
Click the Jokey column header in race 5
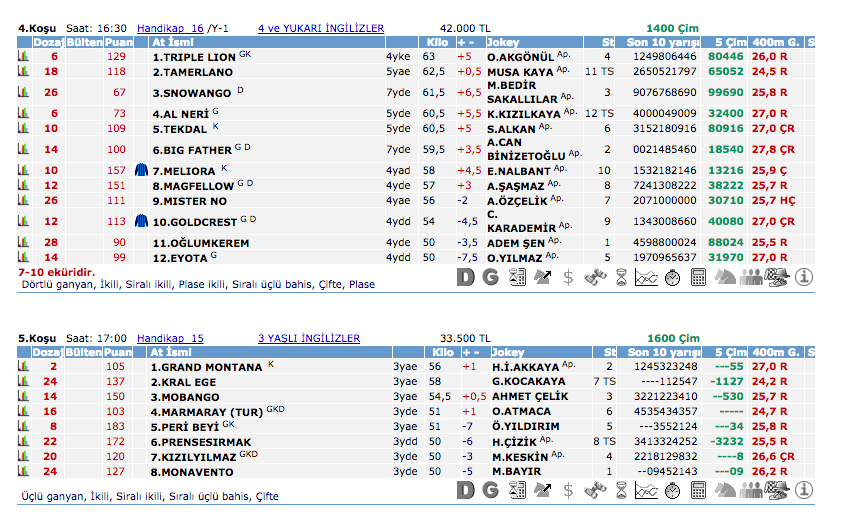point(508,352)
